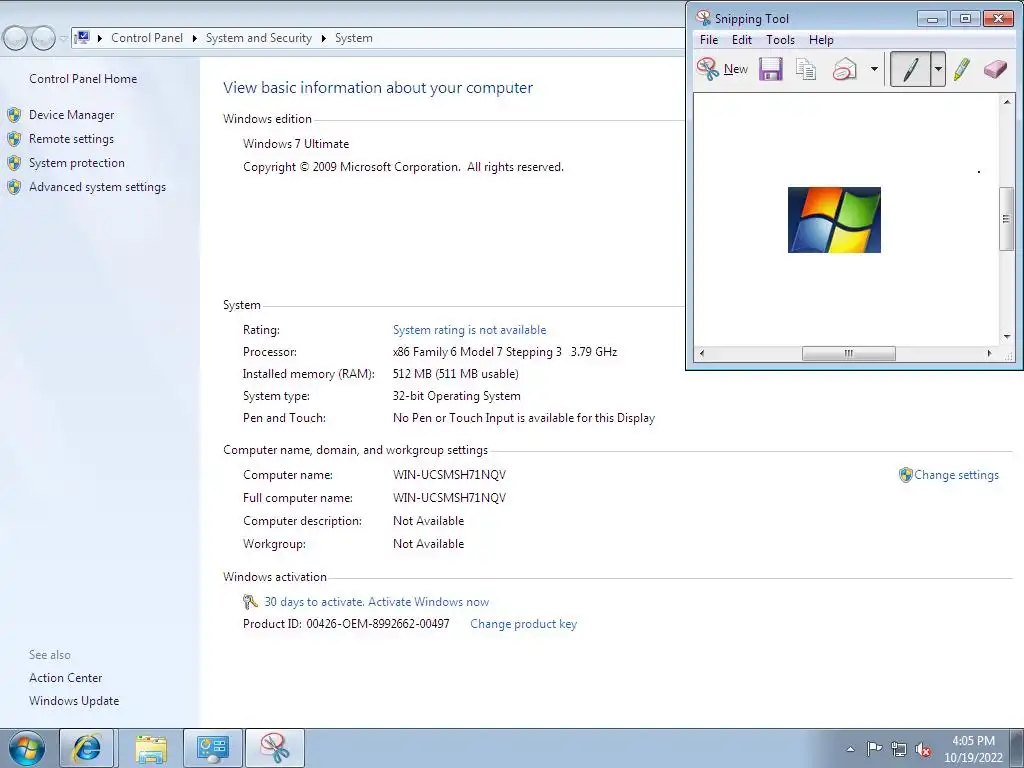Click Show desktop button at taskbar end
Viewport: 1024px width, 768px height.
[x=1017, y=748]
